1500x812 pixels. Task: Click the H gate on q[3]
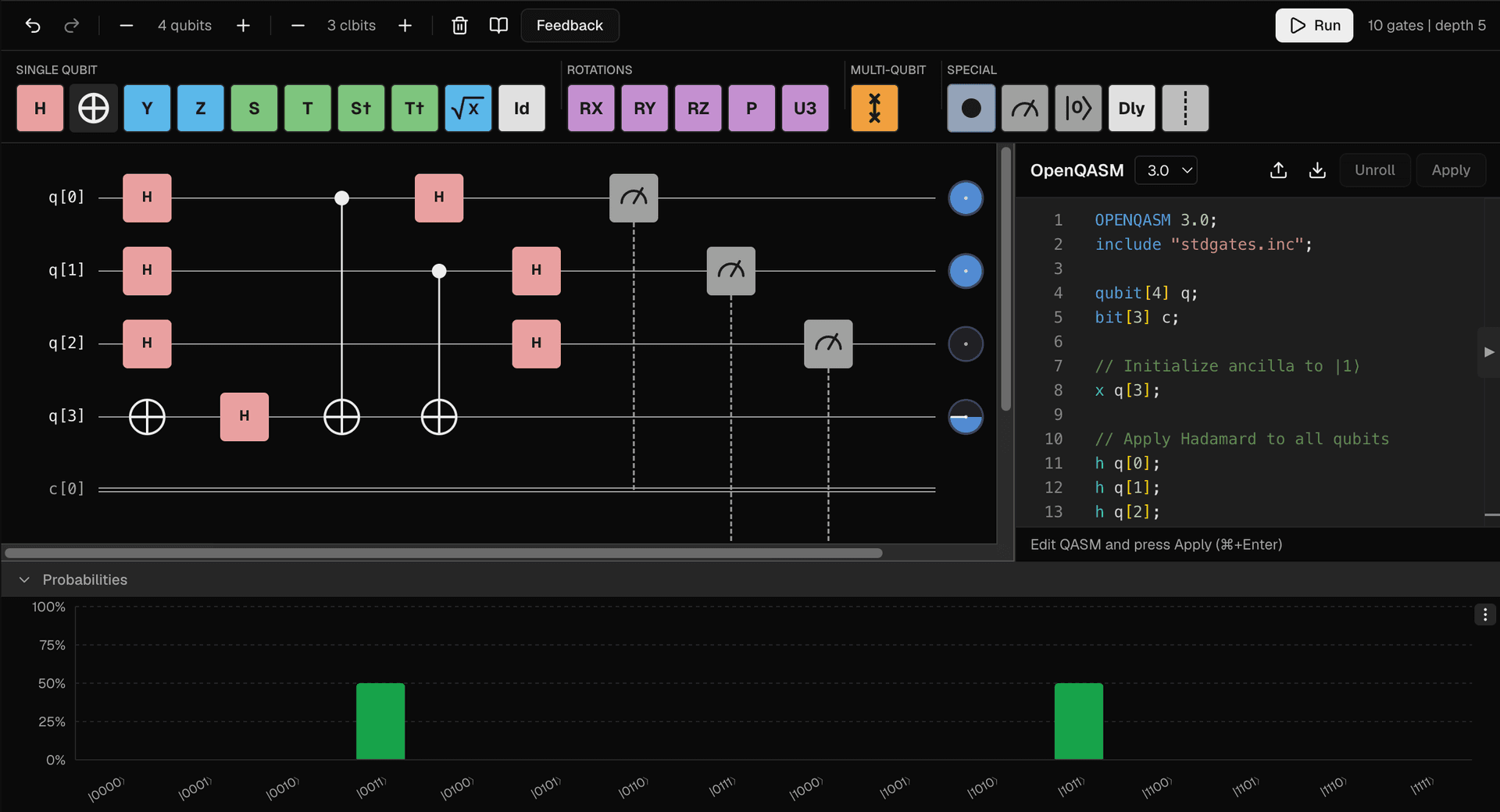tap(245, 417)
